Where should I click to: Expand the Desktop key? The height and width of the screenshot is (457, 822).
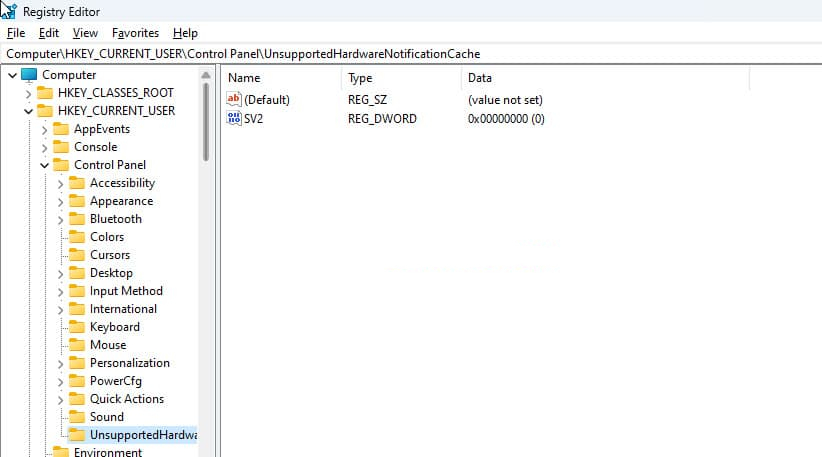[61, 273]
